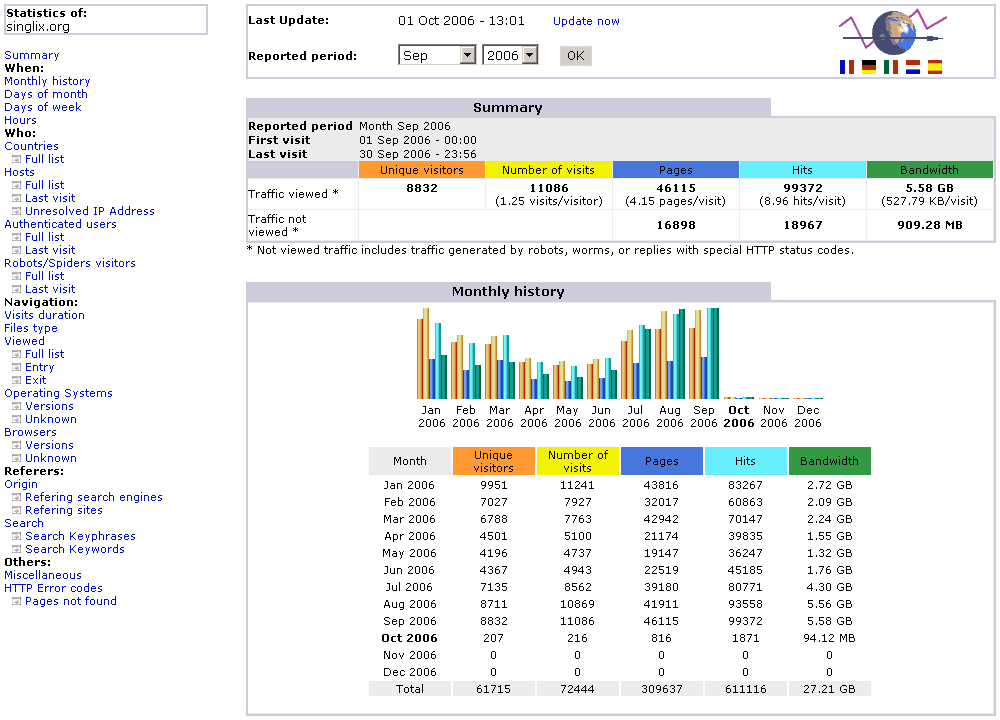
Task: Go to Visits duration in Navigation
Action: pos(44,315)
